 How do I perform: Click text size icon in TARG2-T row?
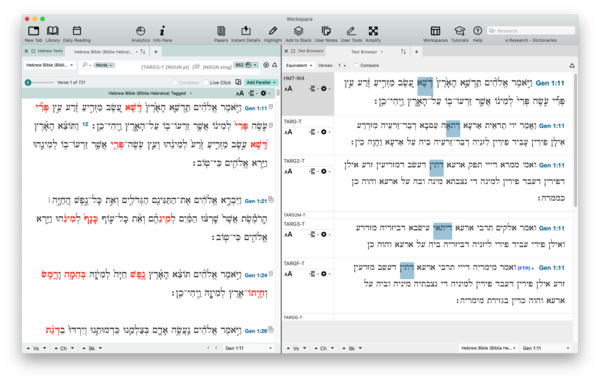pos(288,171)
